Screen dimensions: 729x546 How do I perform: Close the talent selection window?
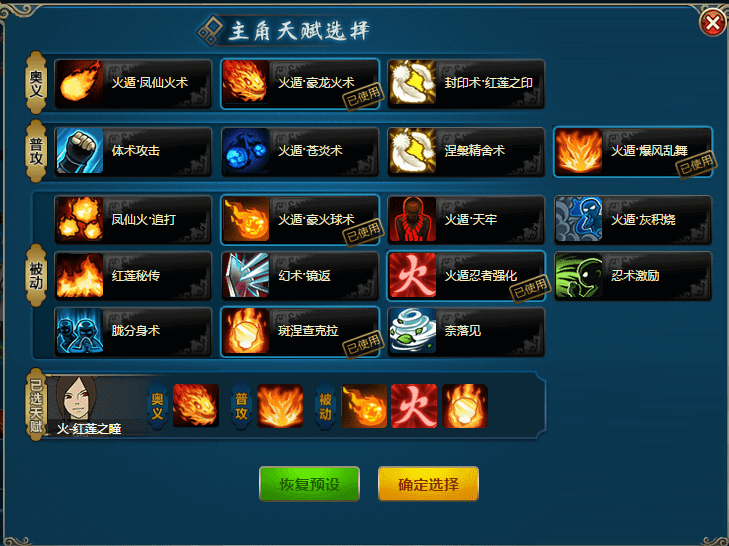713,22
